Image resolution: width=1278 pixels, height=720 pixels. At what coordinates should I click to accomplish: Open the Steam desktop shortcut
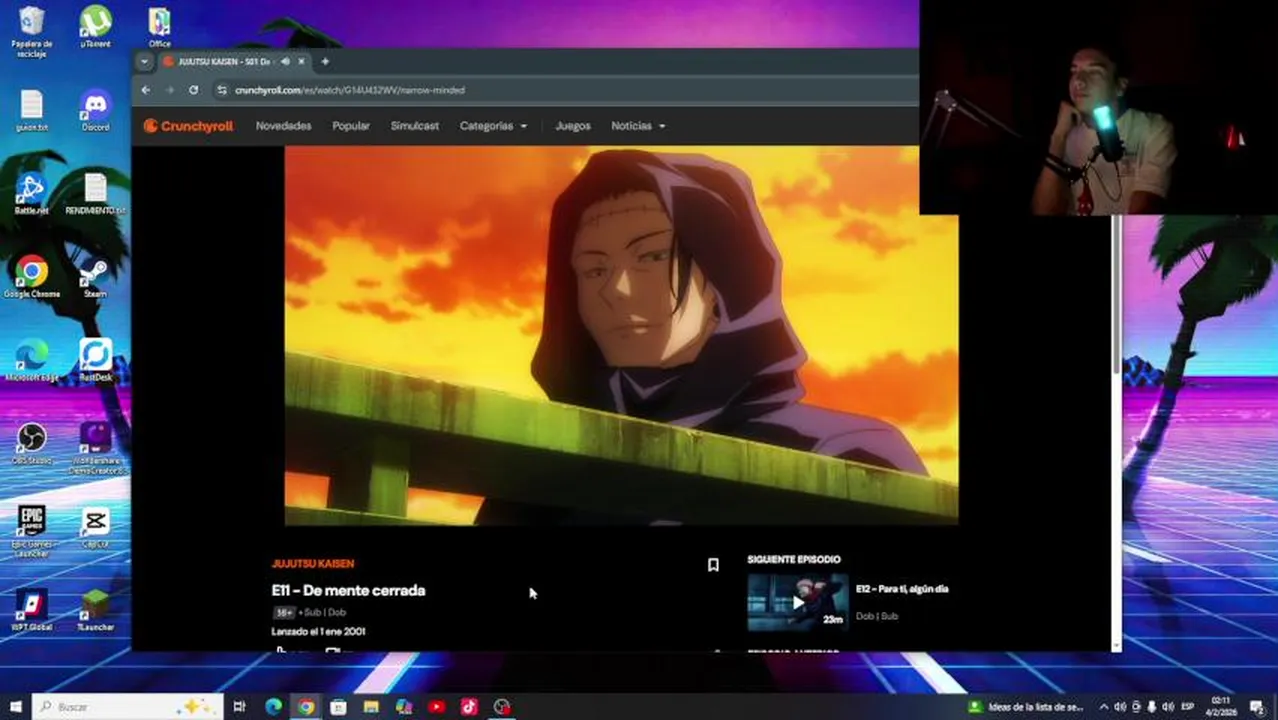95,277
